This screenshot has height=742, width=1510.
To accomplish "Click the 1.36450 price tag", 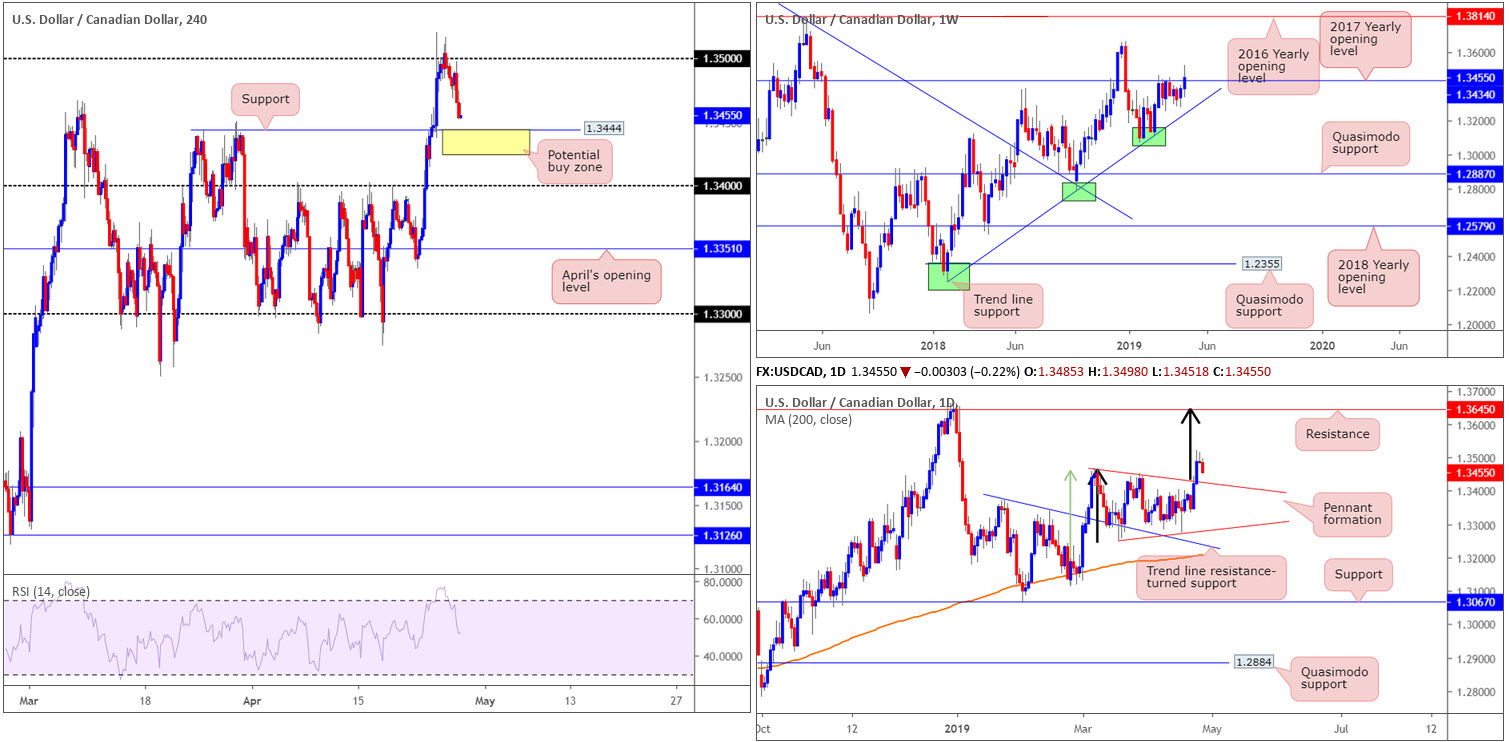I will point(1473,410).
